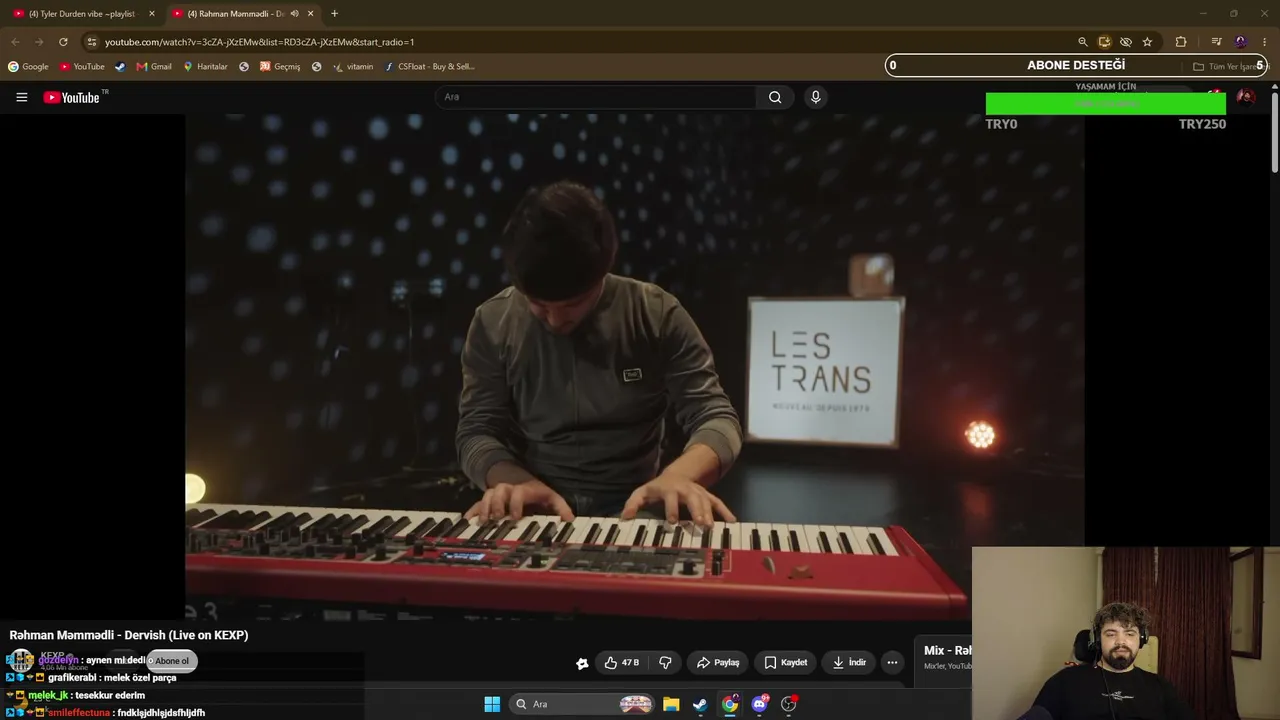Click the Windows taskbar search box
Viewport: 1280px width, 720px height.
click(583, 704)
